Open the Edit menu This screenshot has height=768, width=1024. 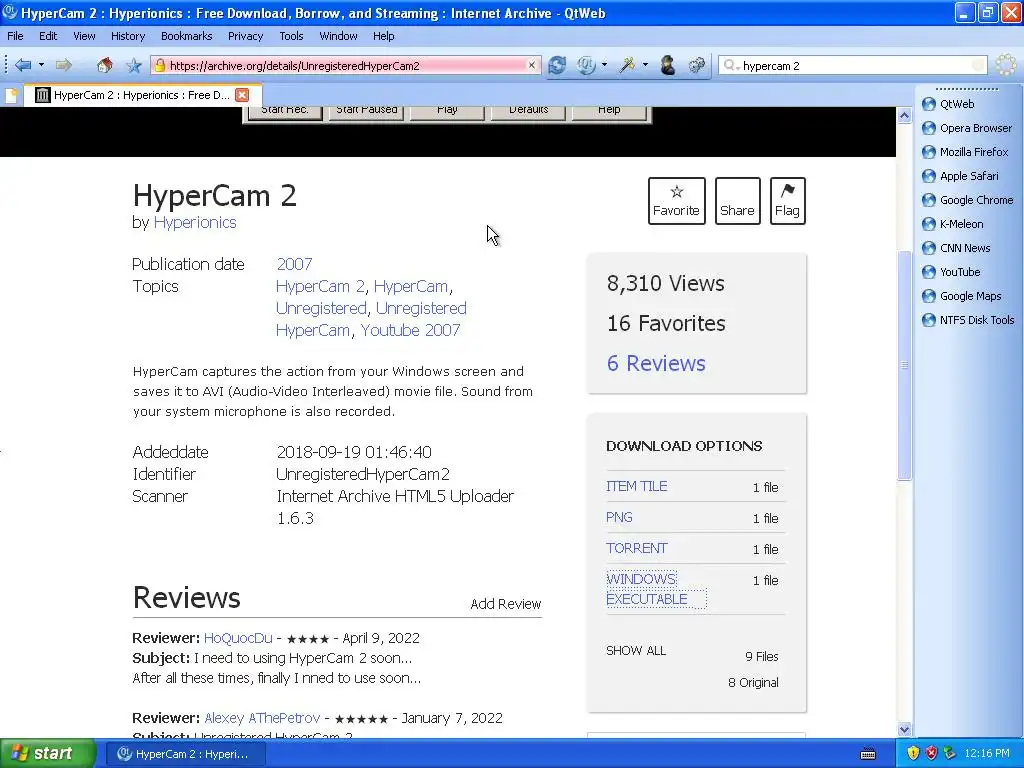point(48,36)
